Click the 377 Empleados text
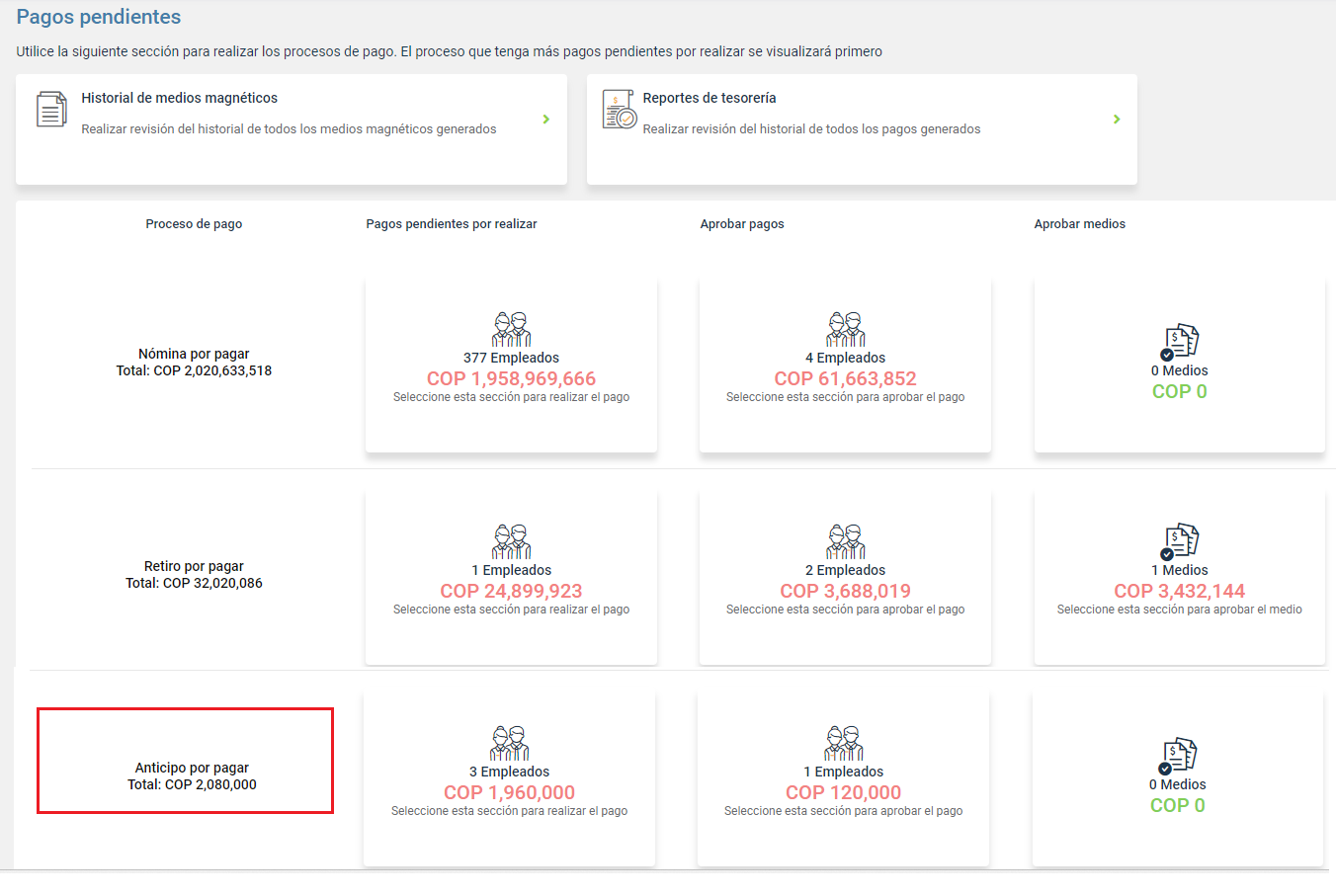The width and height of the screenshot is (1336, 896). (x=511, y=358)
